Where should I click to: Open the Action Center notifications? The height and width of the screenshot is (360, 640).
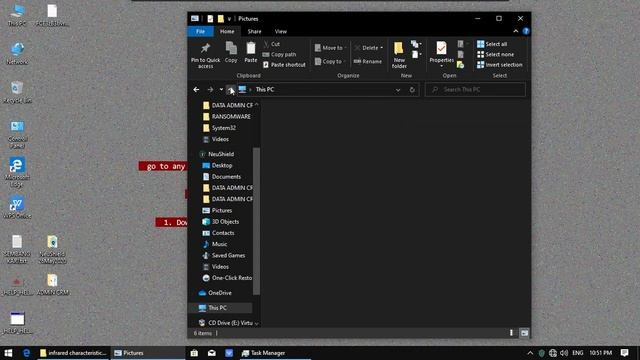[x=624, y=353]
